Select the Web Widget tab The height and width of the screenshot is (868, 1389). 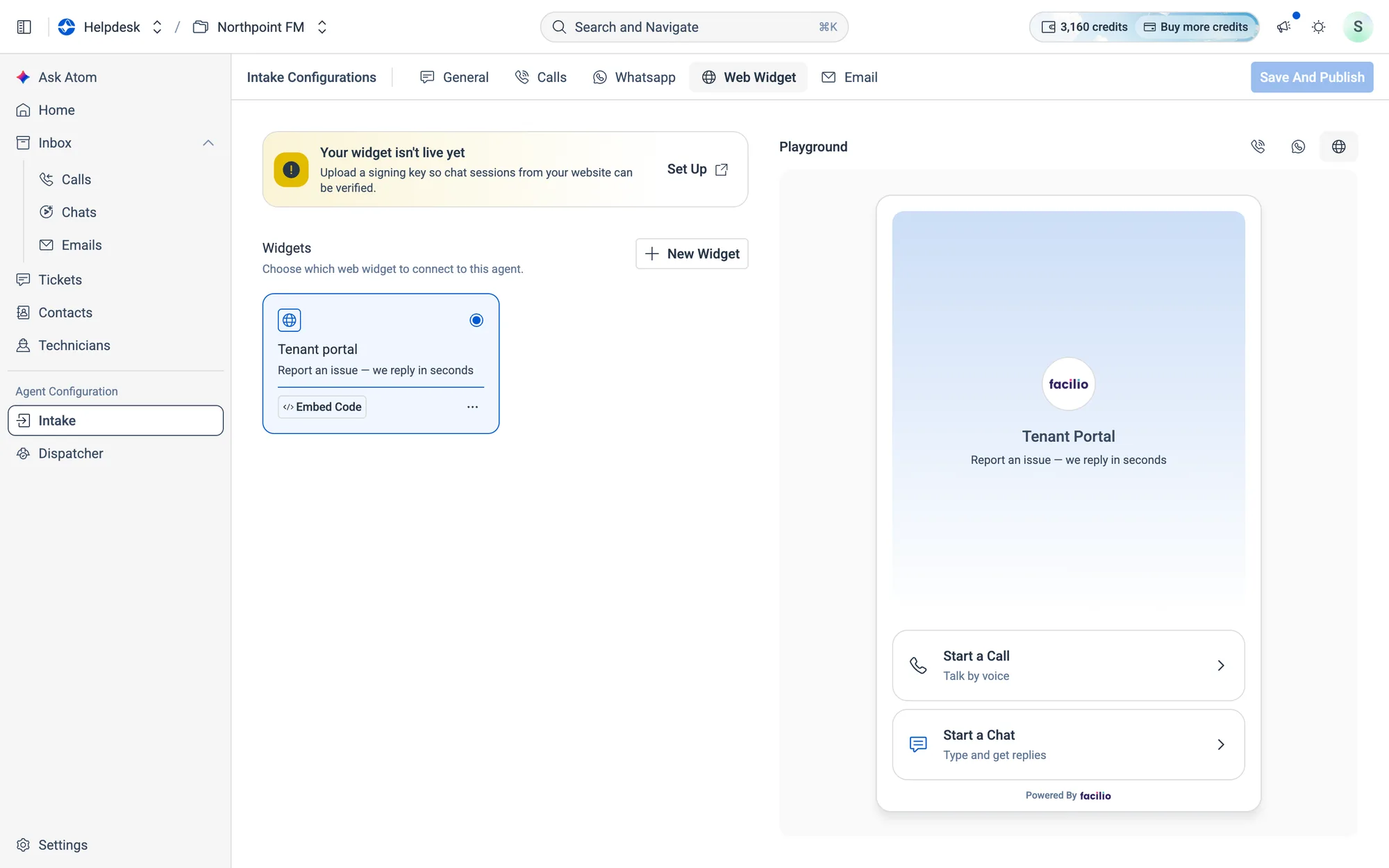click(x=749, y=77)
